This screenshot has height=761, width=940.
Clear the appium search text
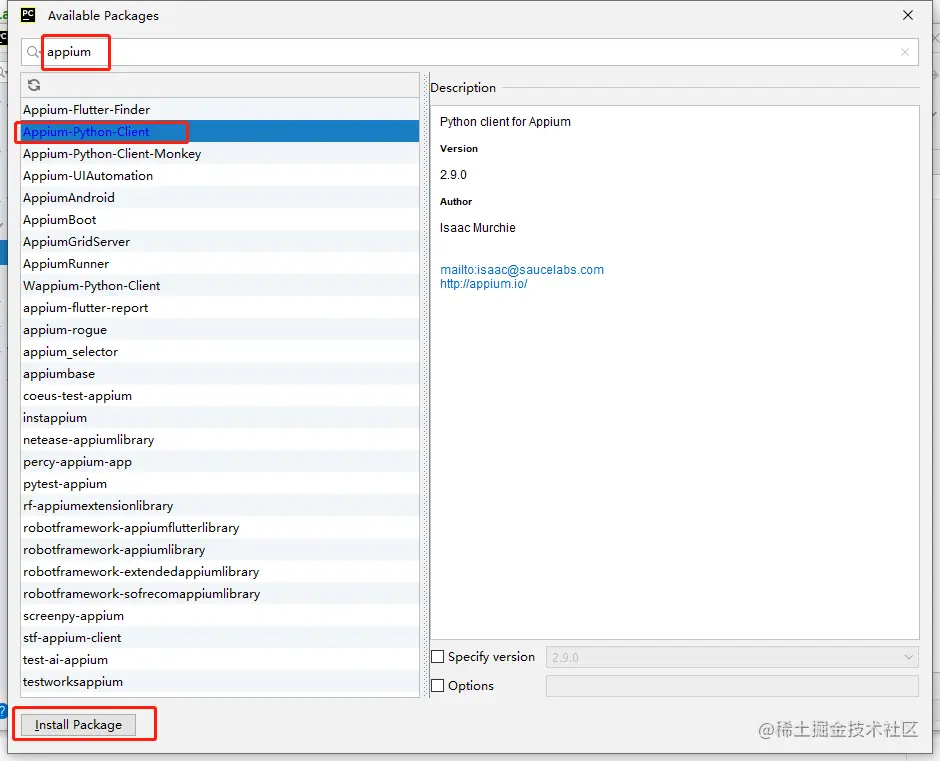click(x=905, y=52)
